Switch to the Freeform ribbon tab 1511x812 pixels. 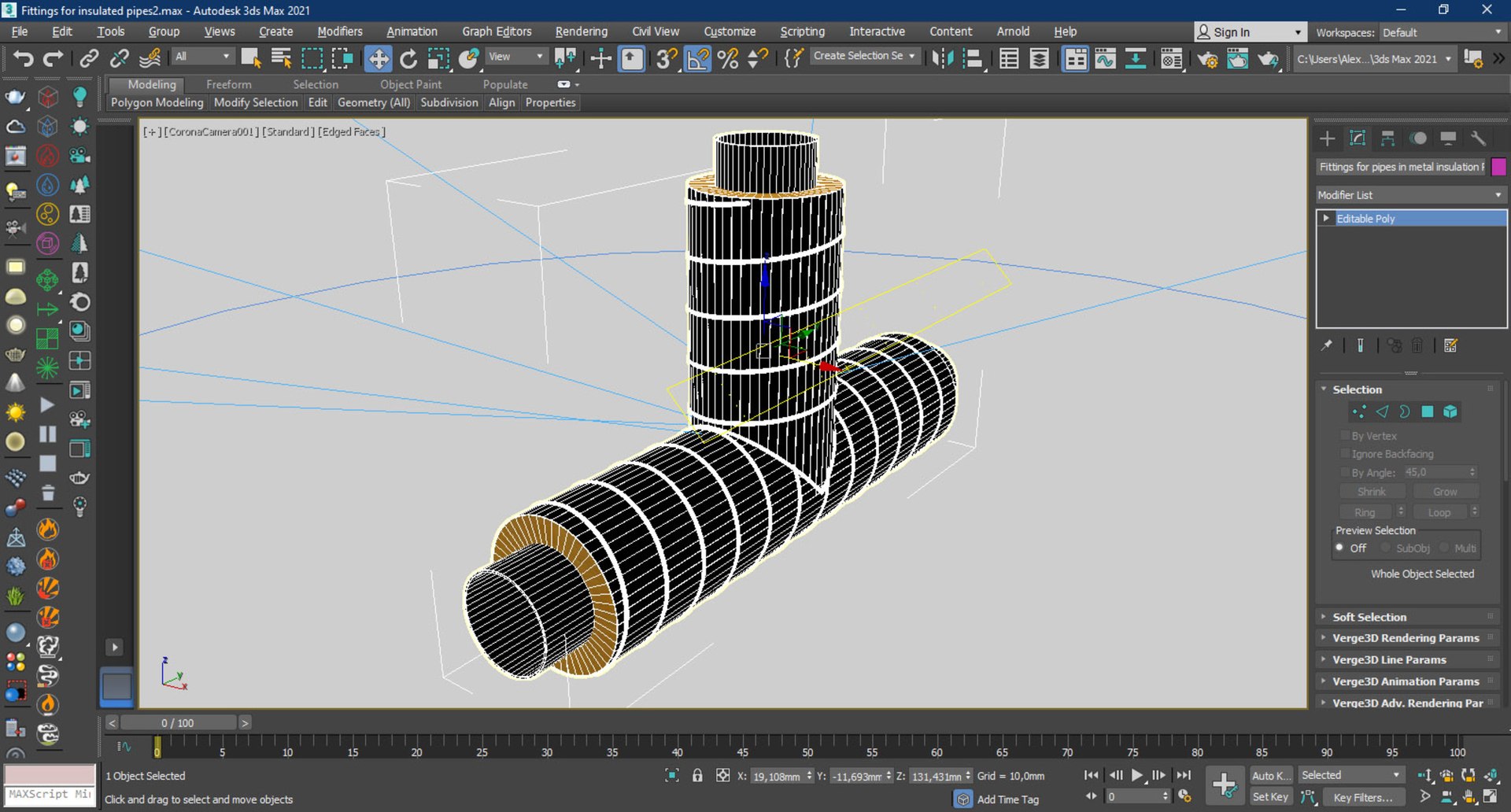tap(229, 84)
